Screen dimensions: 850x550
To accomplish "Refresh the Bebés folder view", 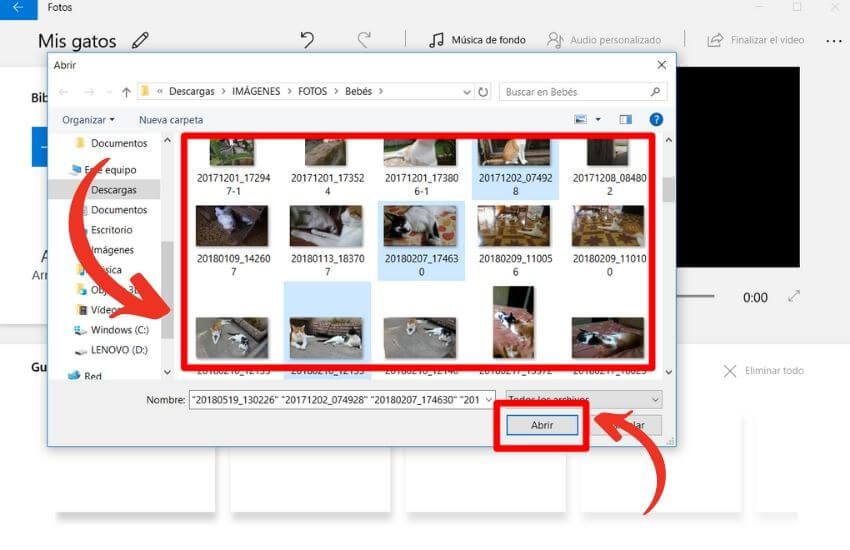I will coord(483,92).
